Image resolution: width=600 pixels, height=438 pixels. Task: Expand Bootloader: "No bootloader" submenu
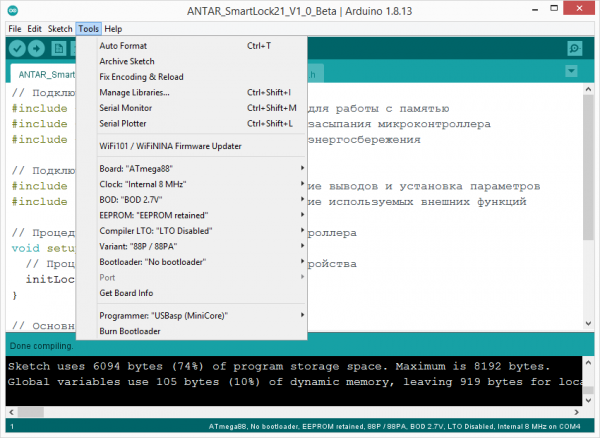pos(191,262)
